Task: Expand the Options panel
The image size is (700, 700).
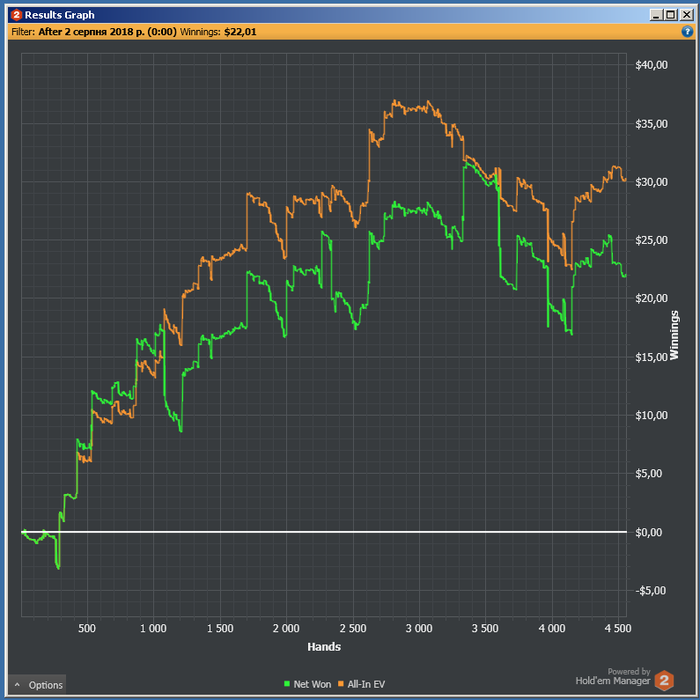Action: (38, 685)
